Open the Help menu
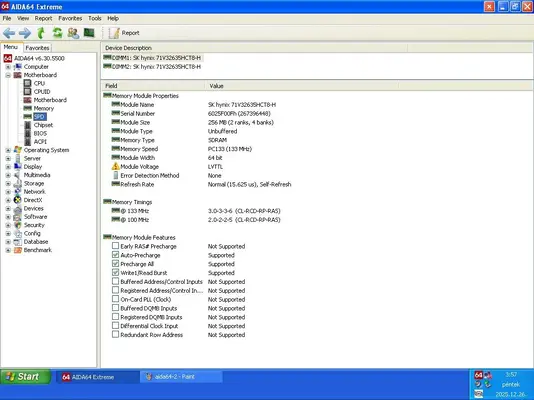 [x=113, y=18]
